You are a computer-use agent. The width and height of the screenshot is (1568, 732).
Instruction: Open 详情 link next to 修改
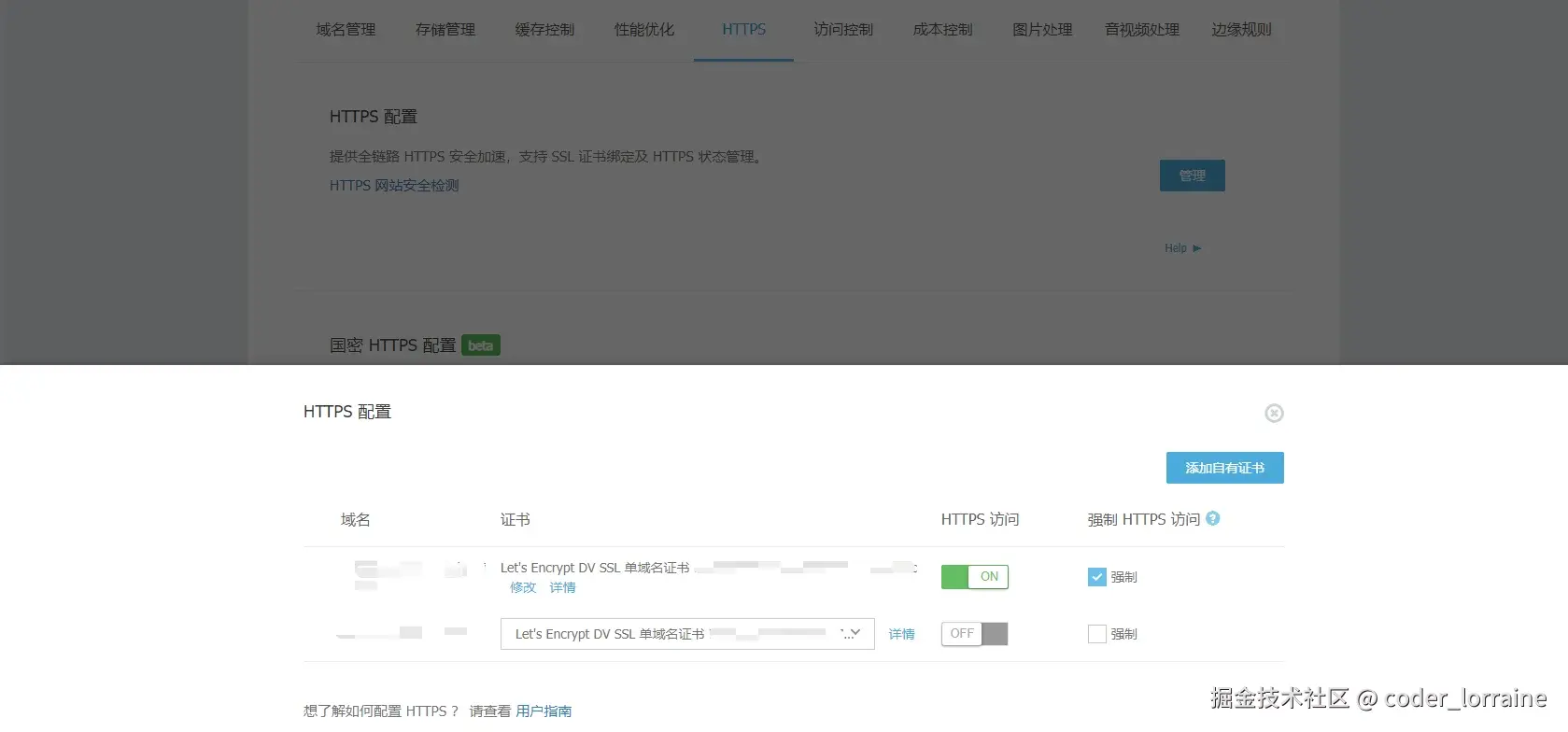[562, 587]
